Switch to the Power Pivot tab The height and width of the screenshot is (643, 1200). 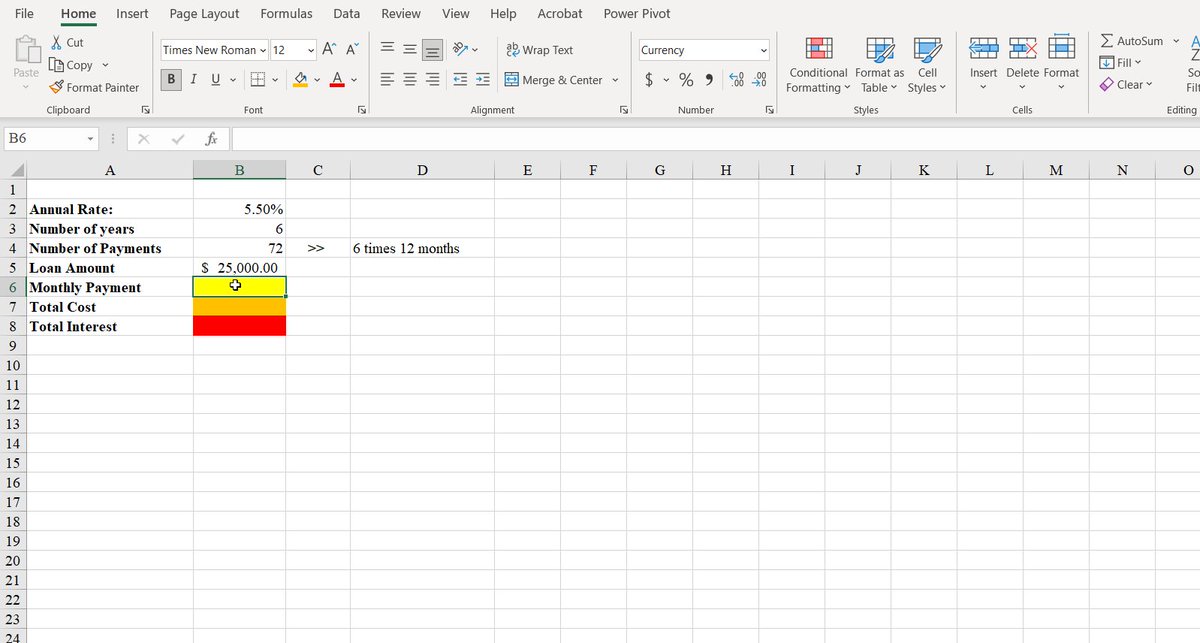tap(637, 13)
